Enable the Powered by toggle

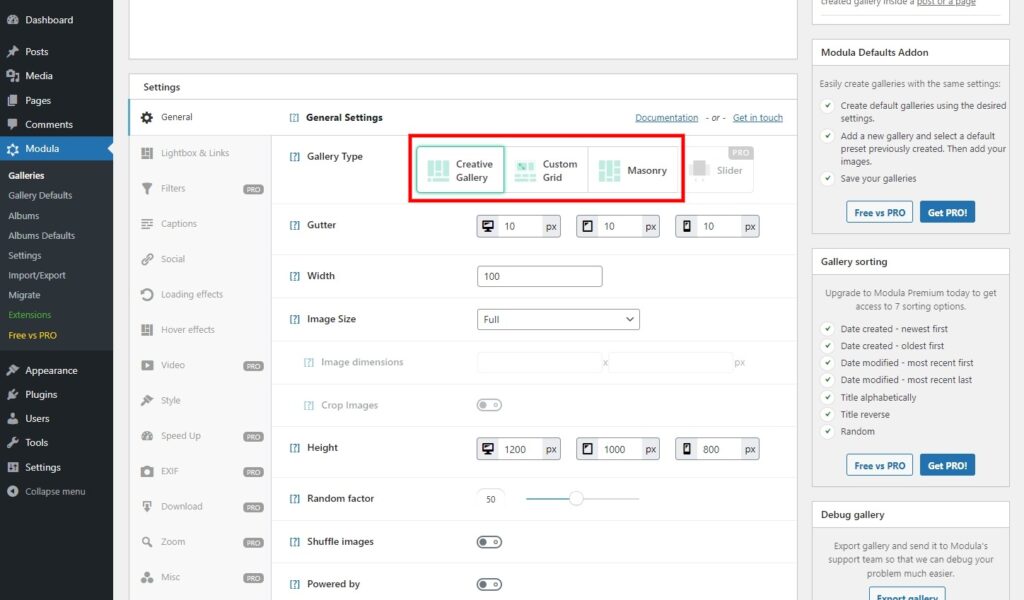coord(489,584)
